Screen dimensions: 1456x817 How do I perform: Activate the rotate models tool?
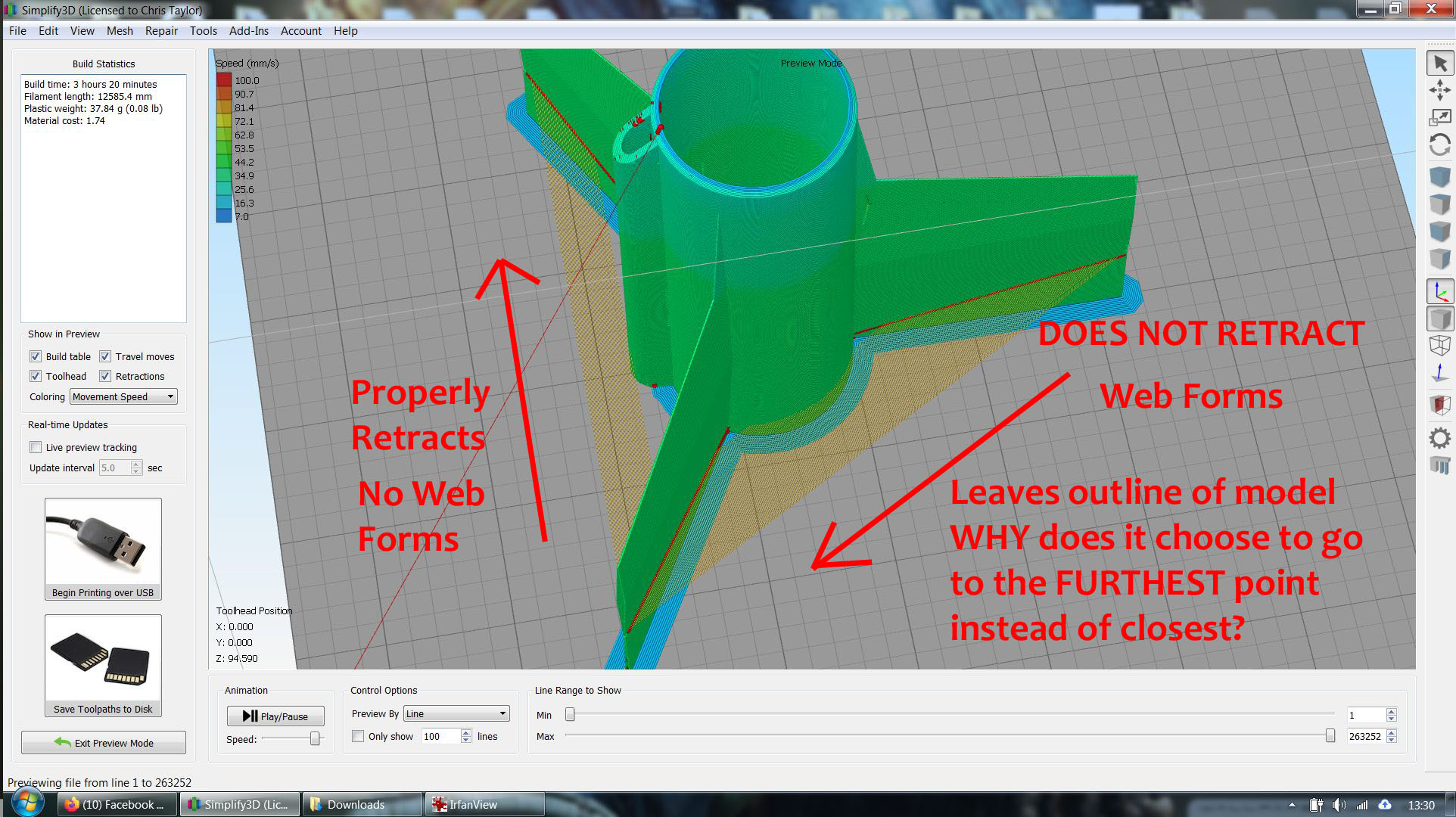coord(1439,144)
